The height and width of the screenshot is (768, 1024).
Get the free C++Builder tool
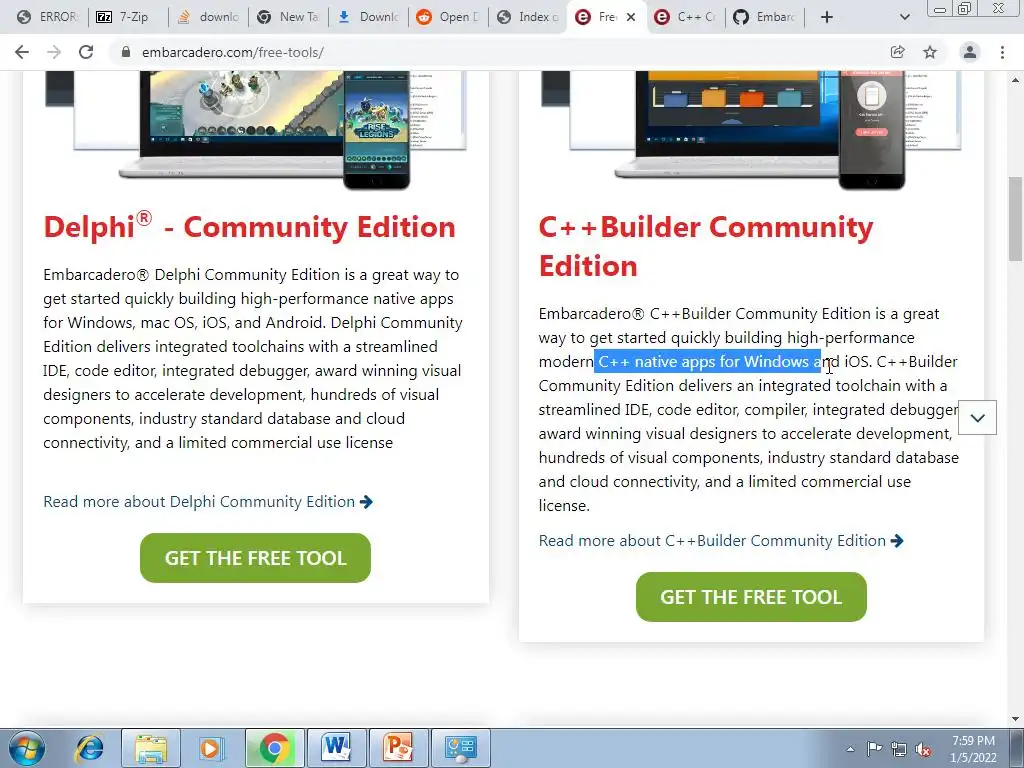[x=751, y=597]
